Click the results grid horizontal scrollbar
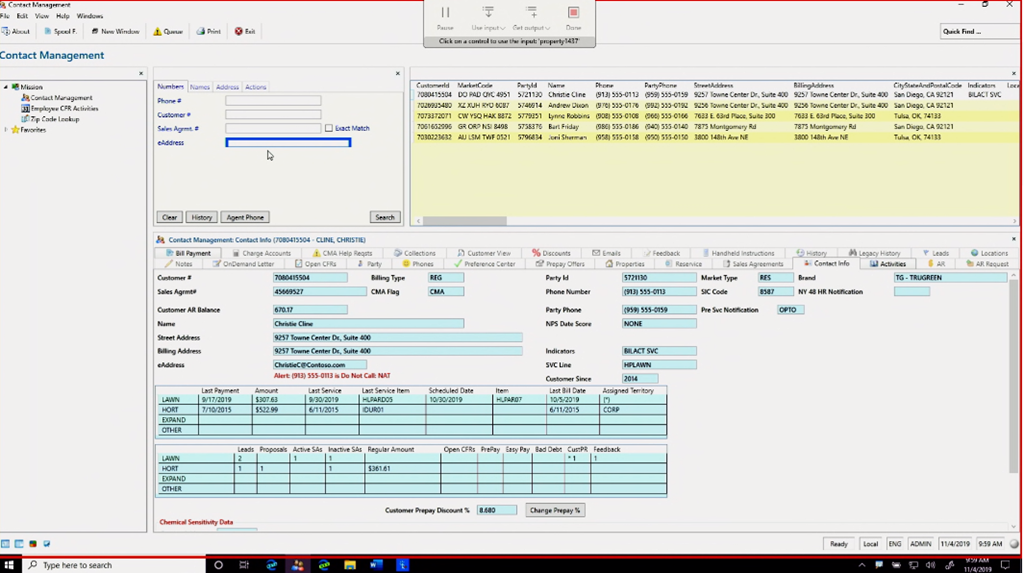This screenshot has height=573, width=1024. point(465,221)
